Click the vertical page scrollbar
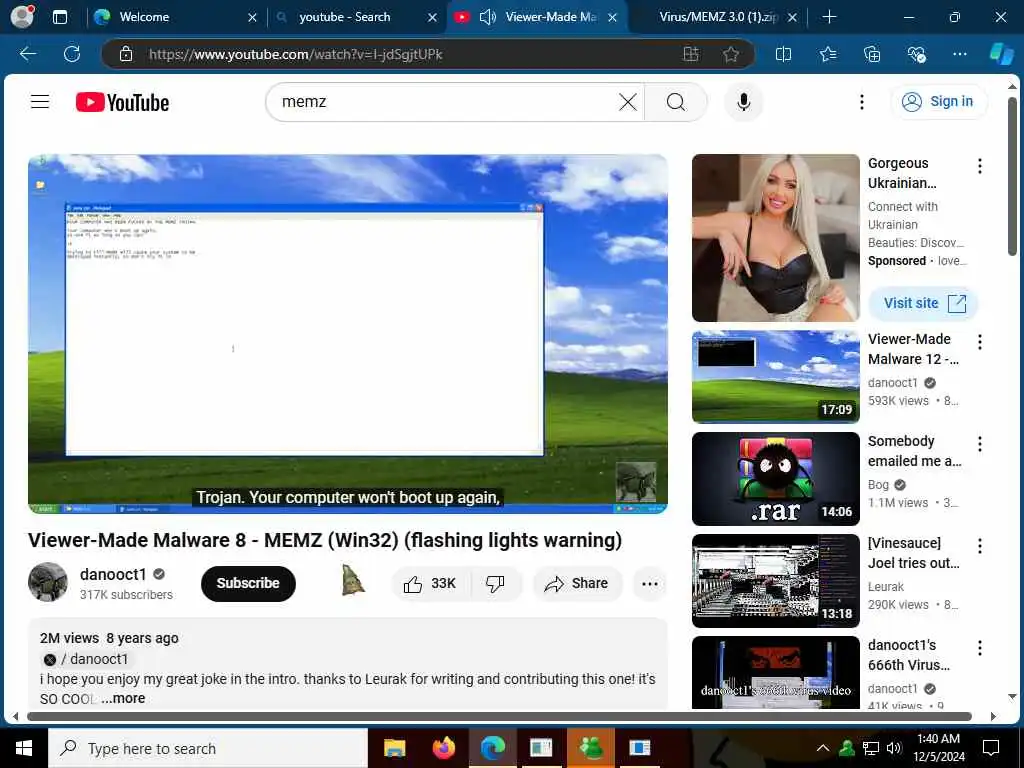 (x=1012, y=176)
